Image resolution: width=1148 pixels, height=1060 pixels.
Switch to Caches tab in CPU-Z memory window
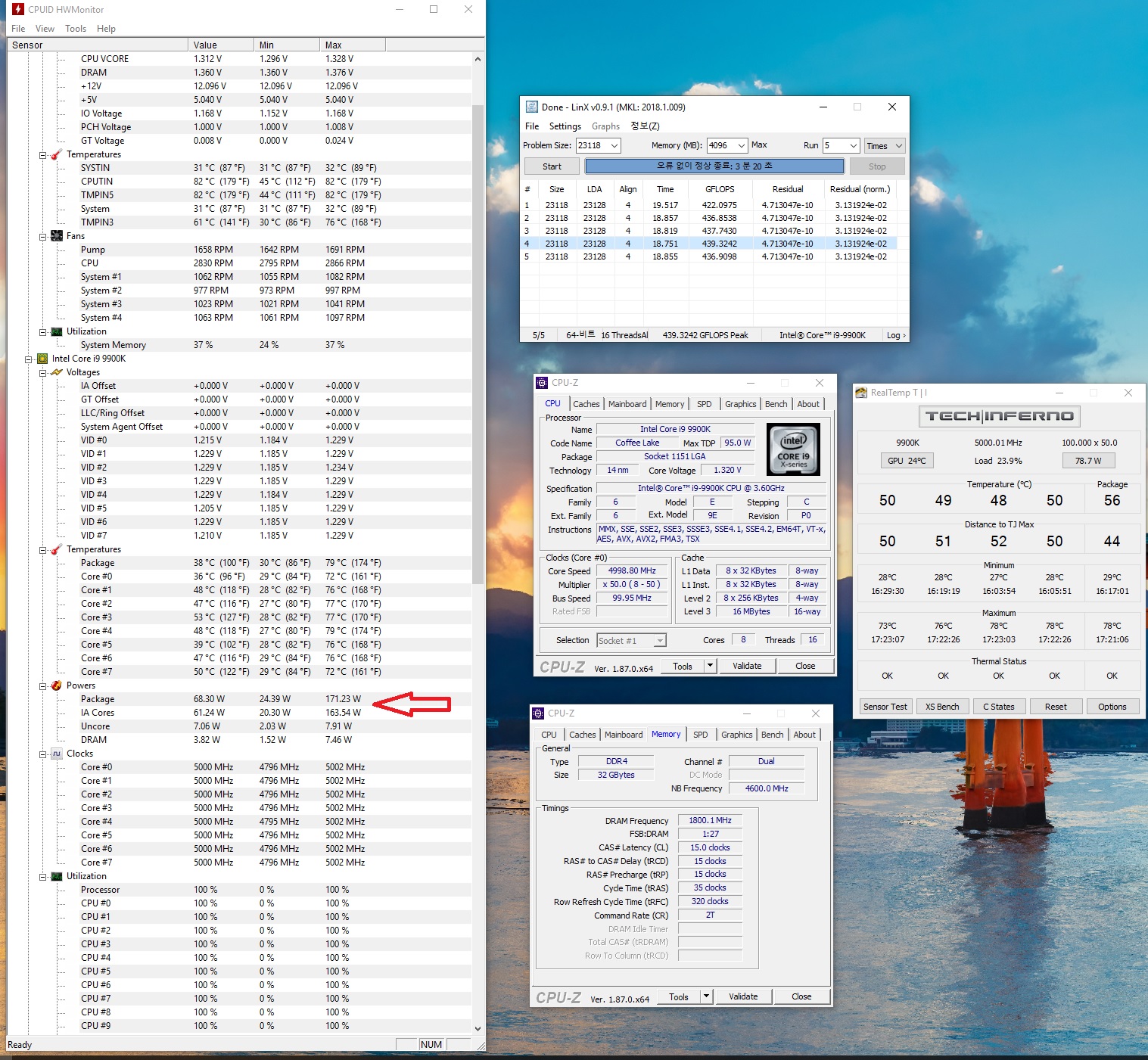tap(582, 735)
